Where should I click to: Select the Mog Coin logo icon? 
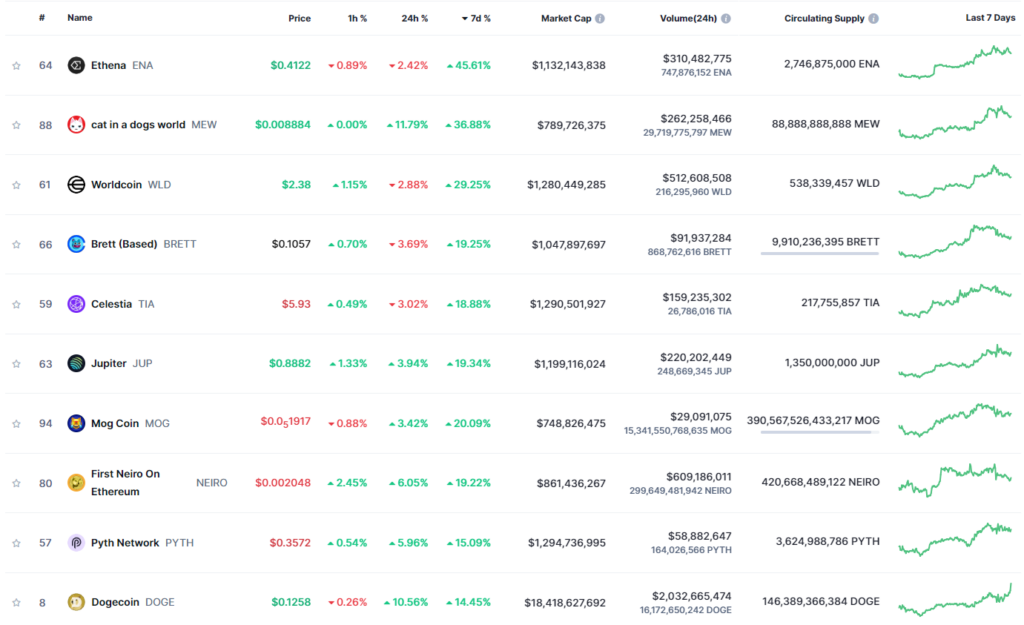pos(76,423)
